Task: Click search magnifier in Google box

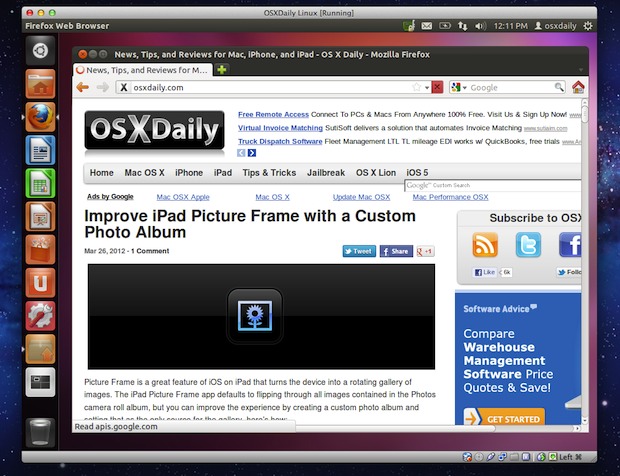Action: tap(559, 87)
